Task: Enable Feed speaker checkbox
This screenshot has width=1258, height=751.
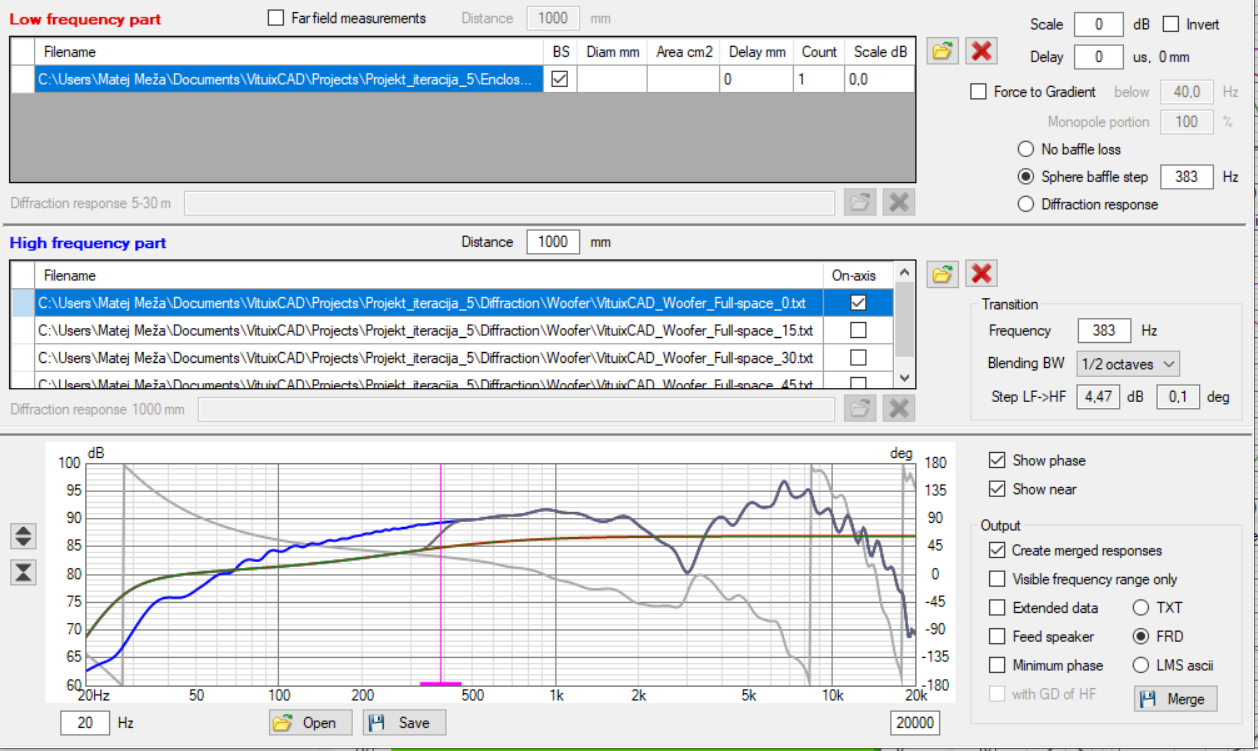Action: click(996, 636)
